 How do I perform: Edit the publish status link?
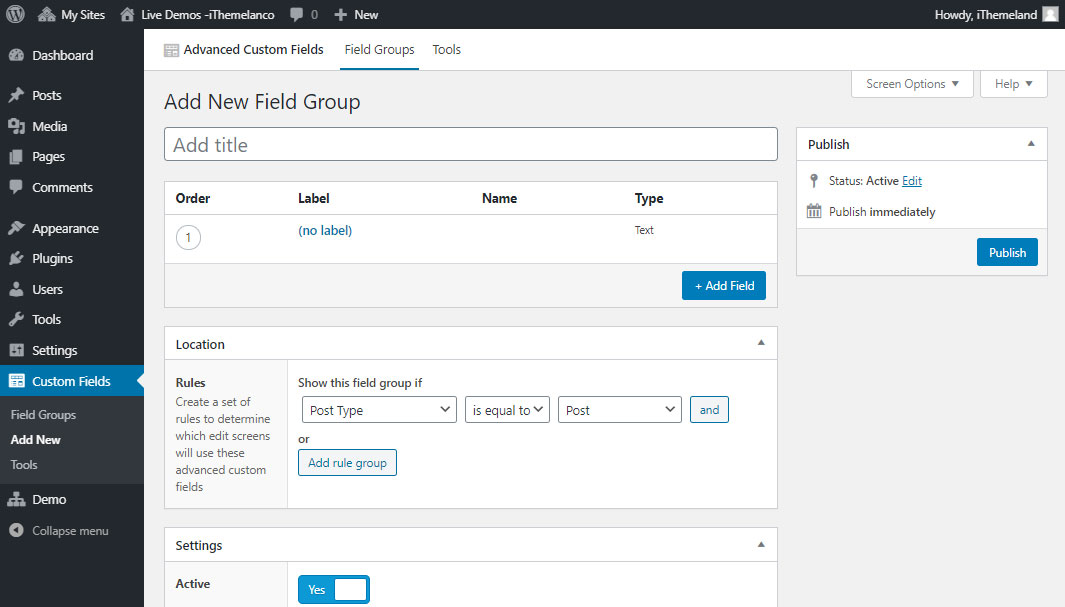point(911,181)
